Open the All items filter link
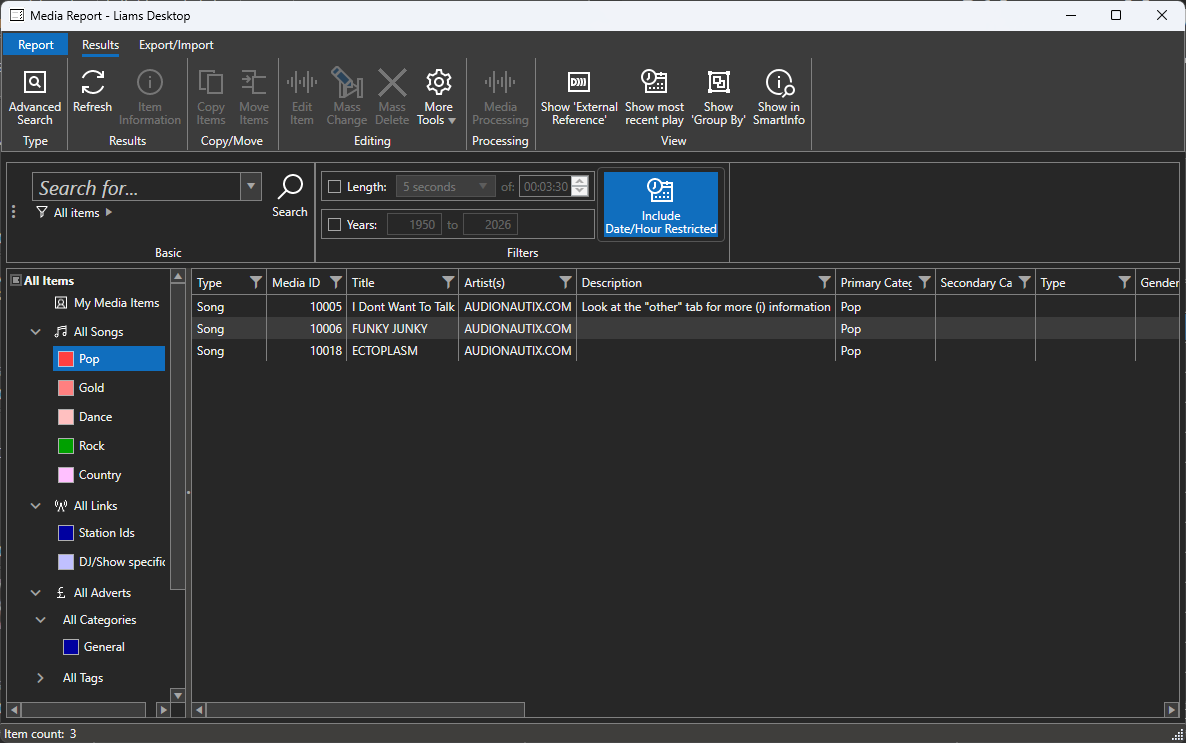1186x743 pixels. click(x=76, y=213)
